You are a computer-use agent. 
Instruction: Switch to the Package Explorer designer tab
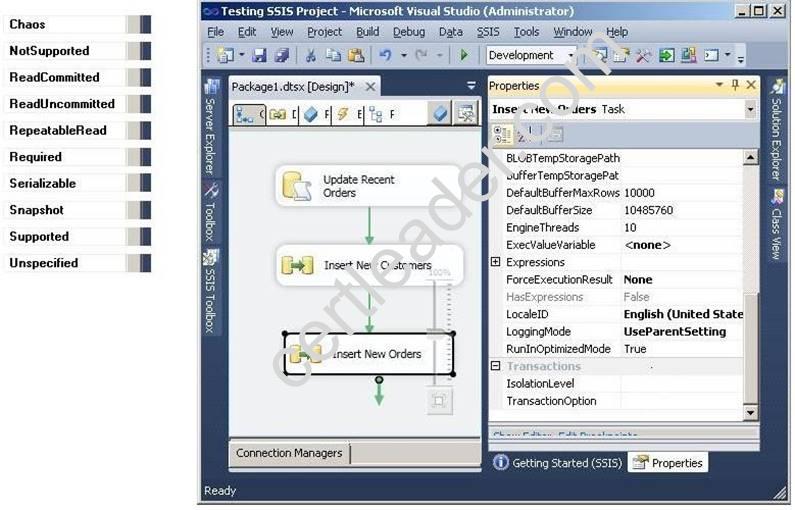click(381, 115)
